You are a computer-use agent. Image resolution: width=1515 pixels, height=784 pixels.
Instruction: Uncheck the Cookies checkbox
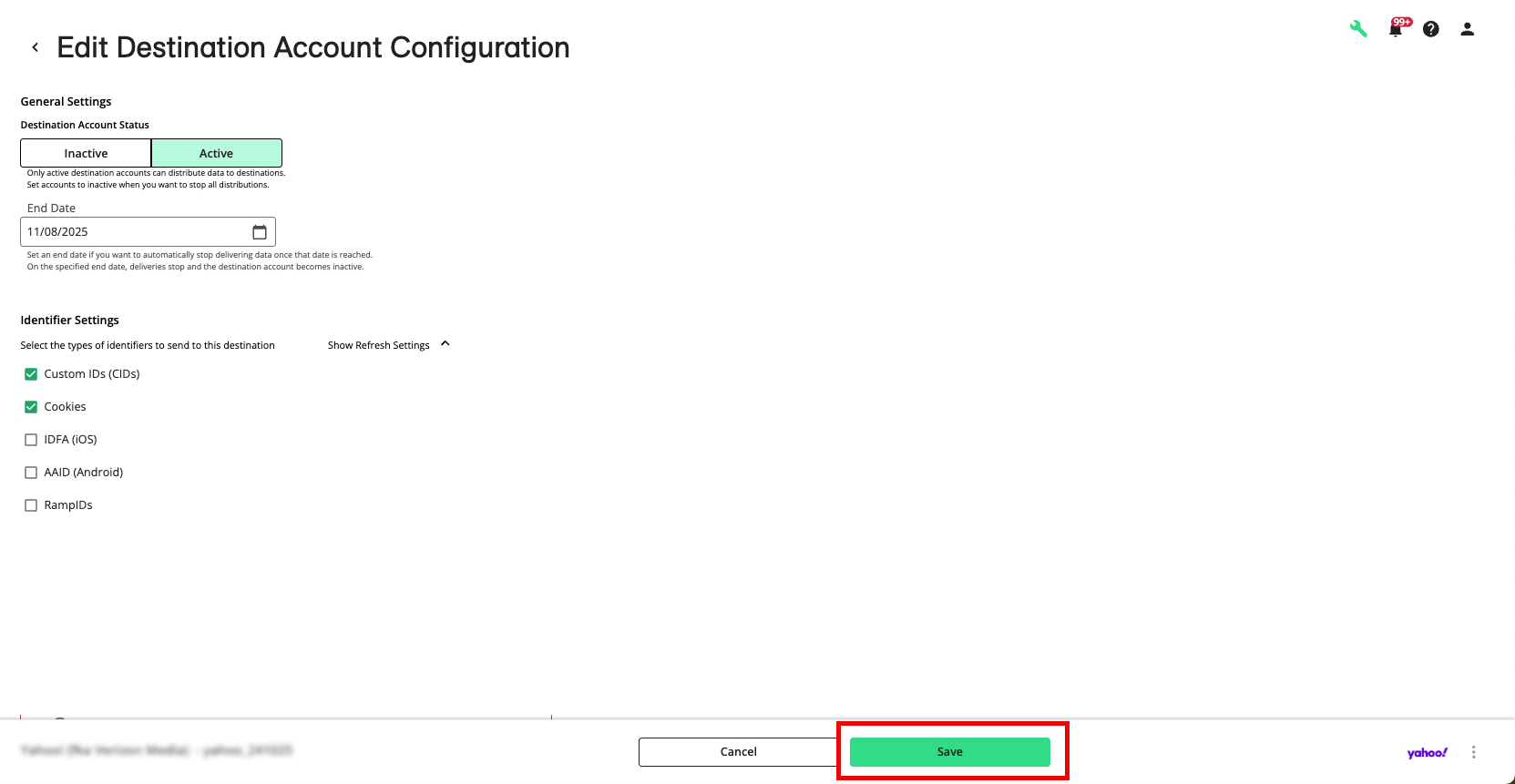(x=31, y=407)
